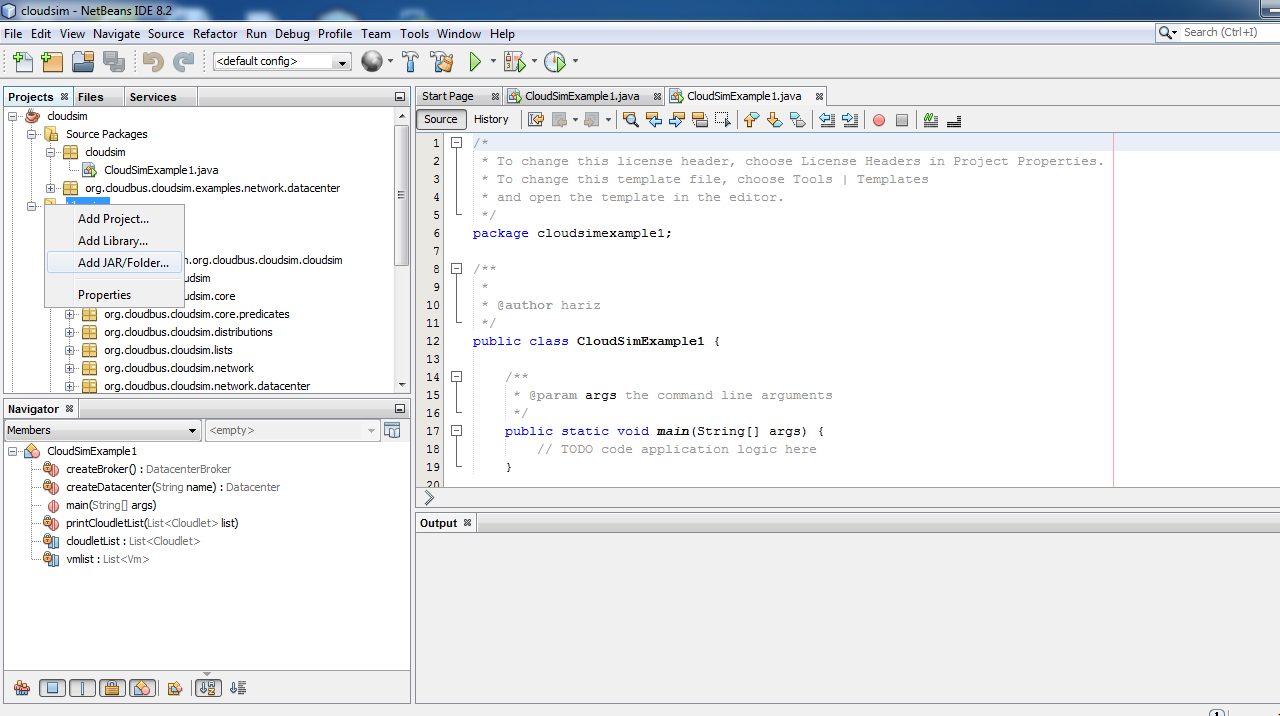This screenshot has height=716, width=1280.
Task: Start macro recording with the red circle
Action: coord(879,120)
